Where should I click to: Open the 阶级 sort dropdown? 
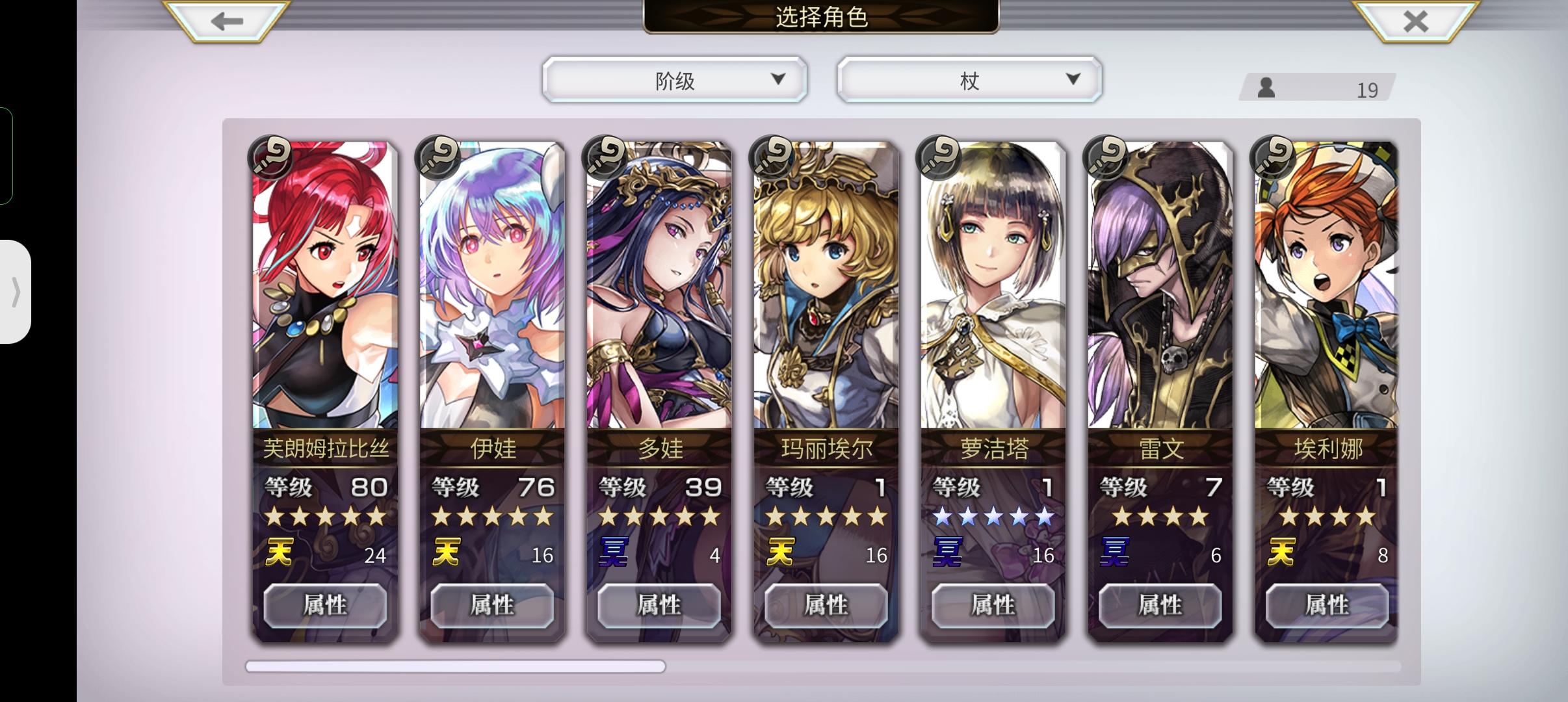point(675,80)
